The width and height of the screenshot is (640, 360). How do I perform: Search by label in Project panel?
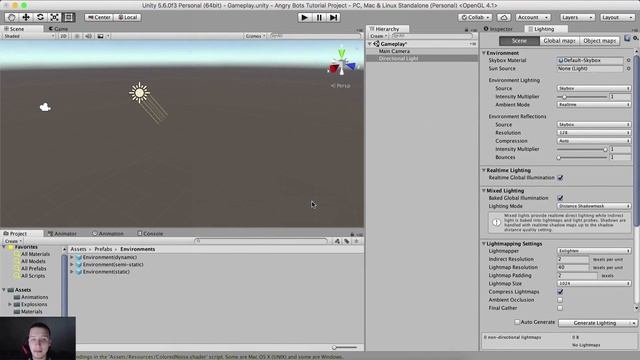point(347,241)
